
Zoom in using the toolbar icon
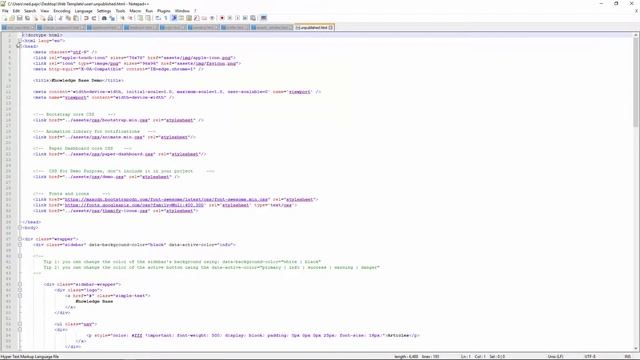(x=122, y=18)
